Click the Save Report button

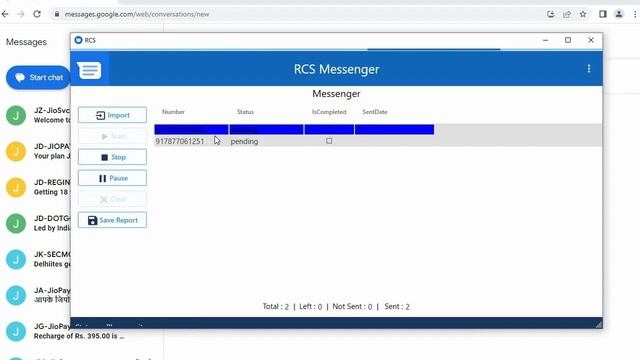click(x=112, y=220)
